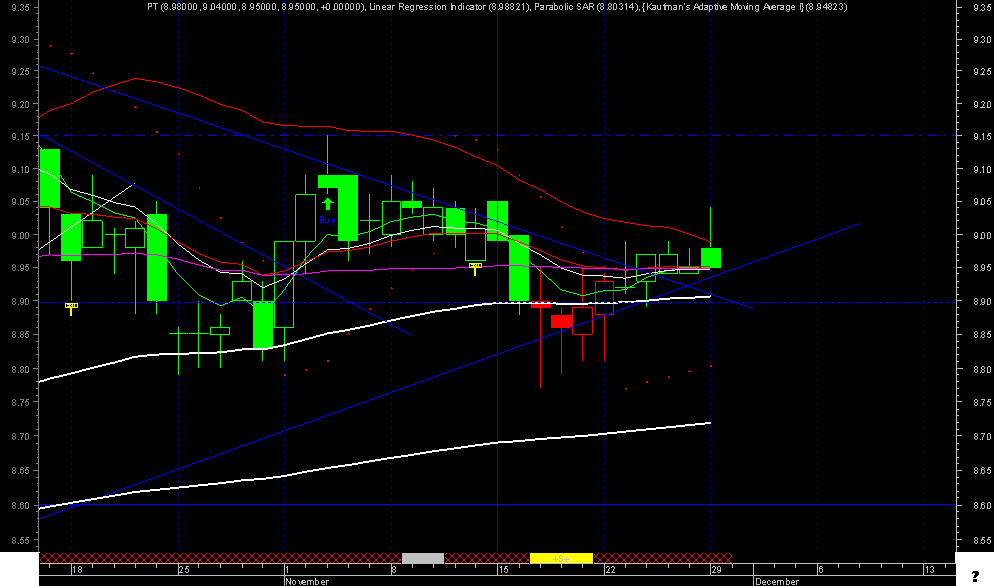Click the 9.35 label on the left price axis
Screen dimensions: 994x586
click(x=20, y=8)
